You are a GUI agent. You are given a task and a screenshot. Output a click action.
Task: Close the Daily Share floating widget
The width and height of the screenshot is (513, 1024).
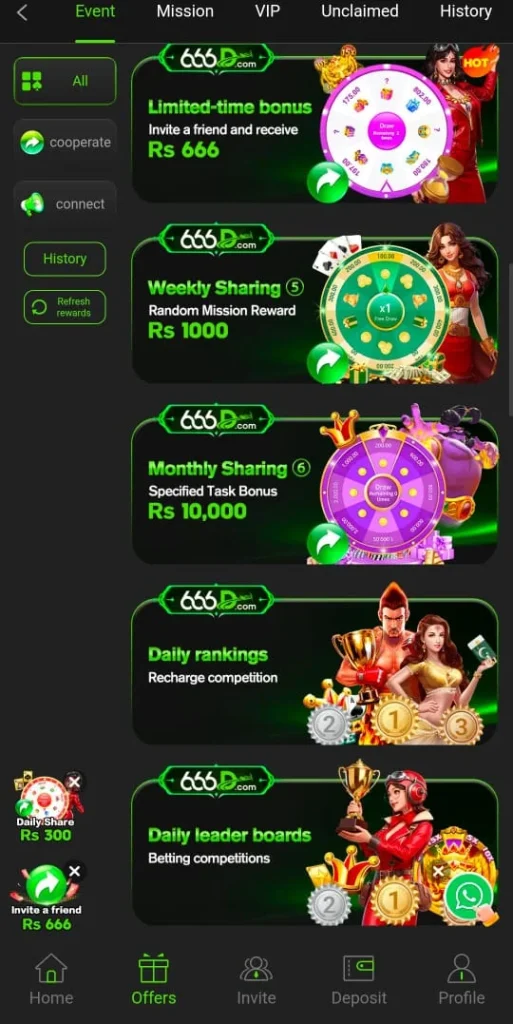(x=74, y=782)
